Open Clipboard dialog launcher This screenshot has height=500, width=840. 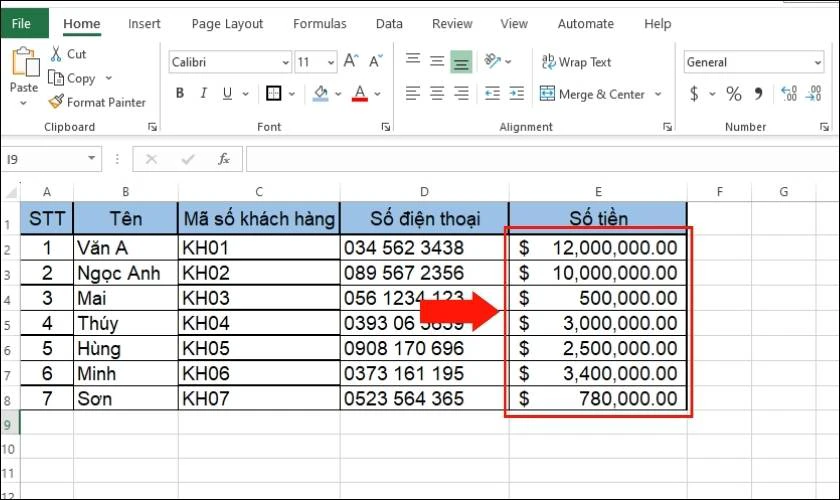pyautogui.click(x=153, y=127)
